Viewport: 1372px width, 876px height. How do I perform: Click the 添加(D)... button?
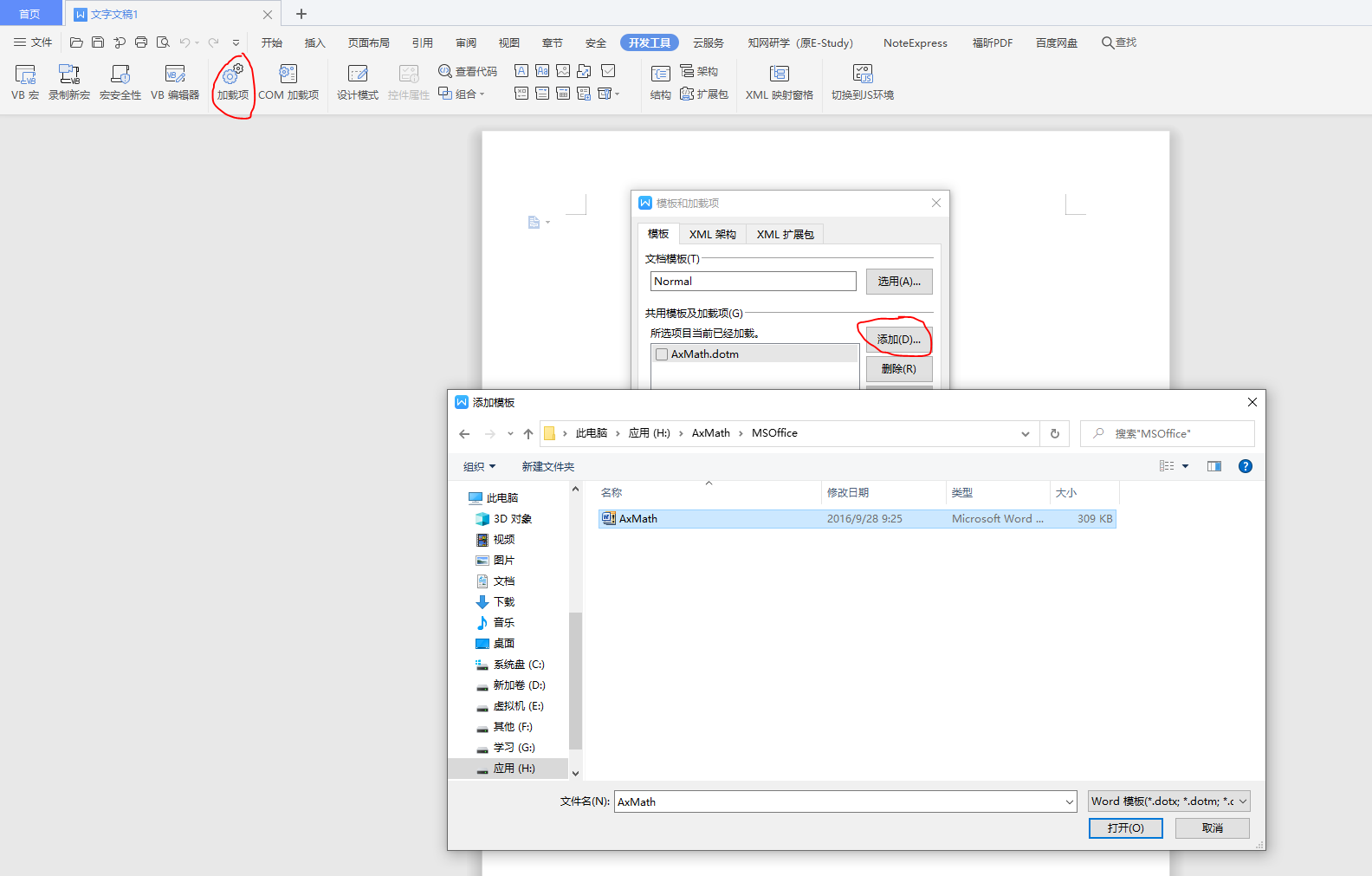[x=899, y=340]
